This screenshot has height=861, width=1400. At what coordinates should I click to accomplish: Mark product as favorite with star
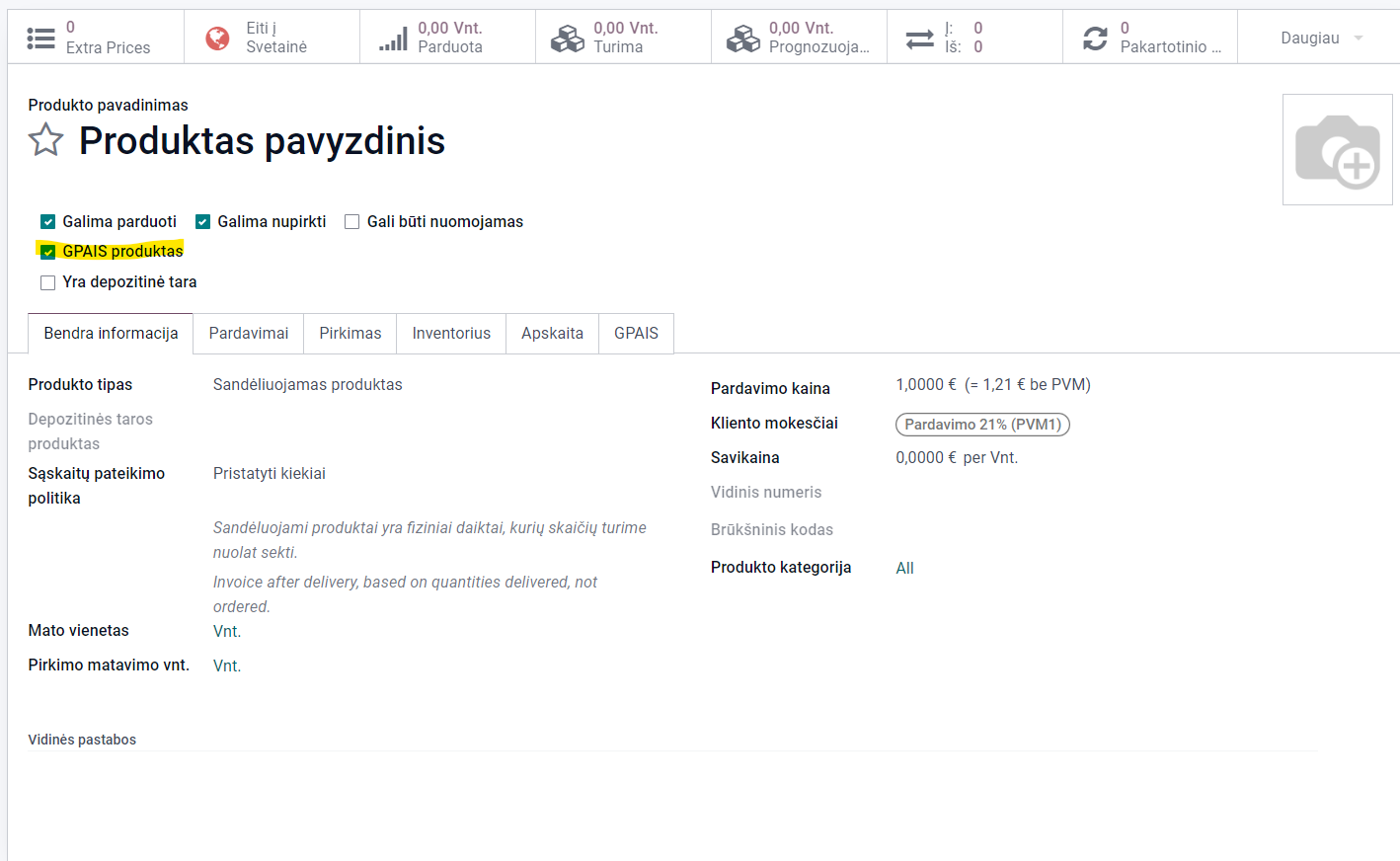coord(45,140)
